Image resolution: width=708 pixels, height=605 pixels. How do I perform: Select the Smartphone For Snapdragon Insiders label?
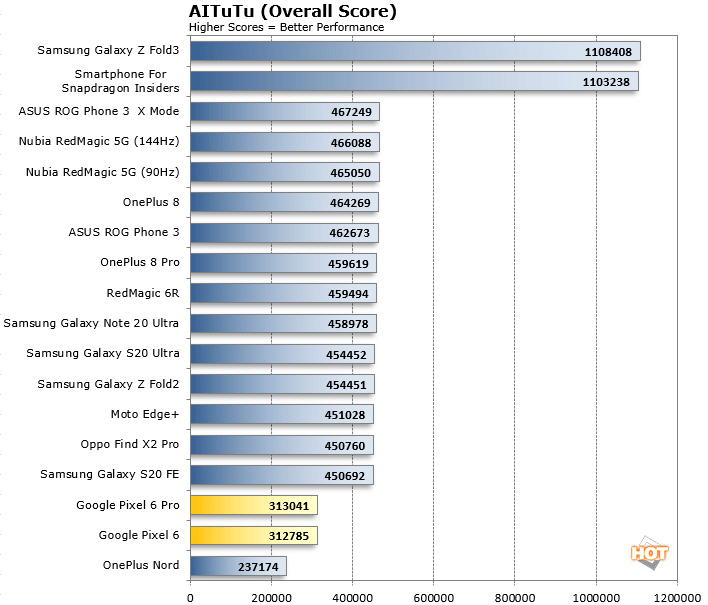tap(121, 81)
